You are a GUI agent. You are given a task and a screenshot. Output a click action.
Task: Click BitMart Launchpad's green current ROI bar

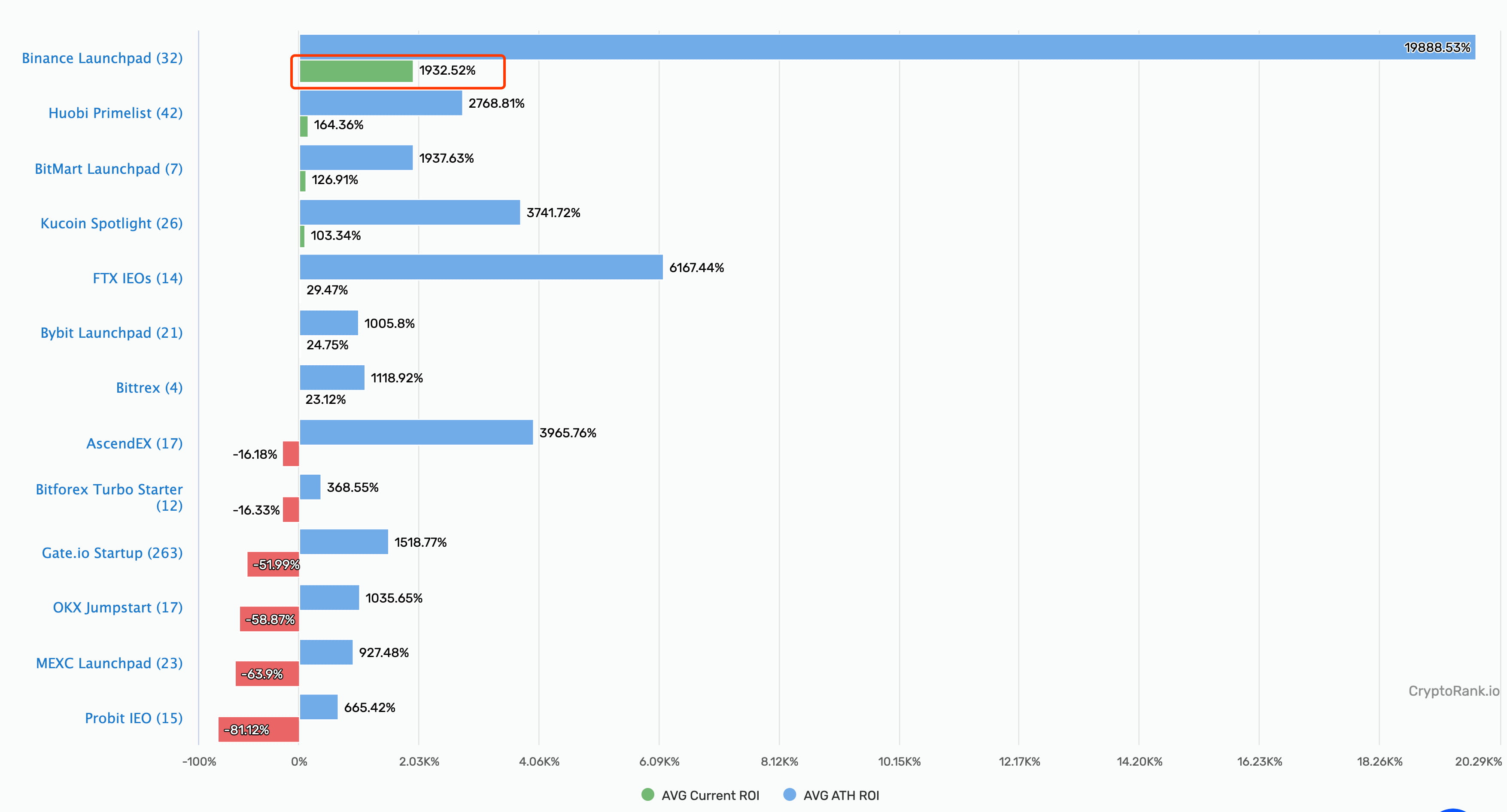pyautogui.click(x=302, y=181)
